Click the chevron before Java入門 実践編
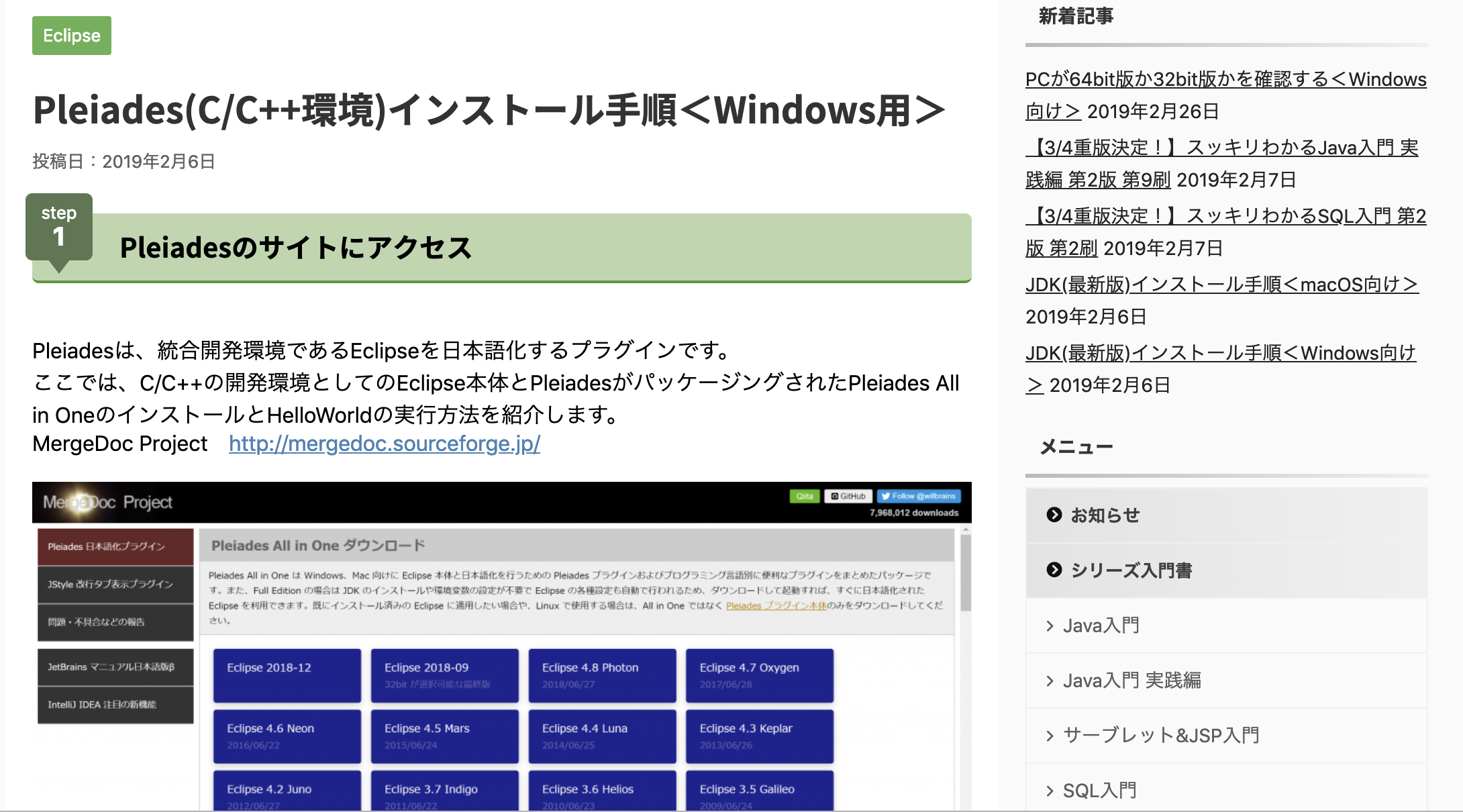The height and width of the screenshot is (812, 1463). click(1050, 681)
